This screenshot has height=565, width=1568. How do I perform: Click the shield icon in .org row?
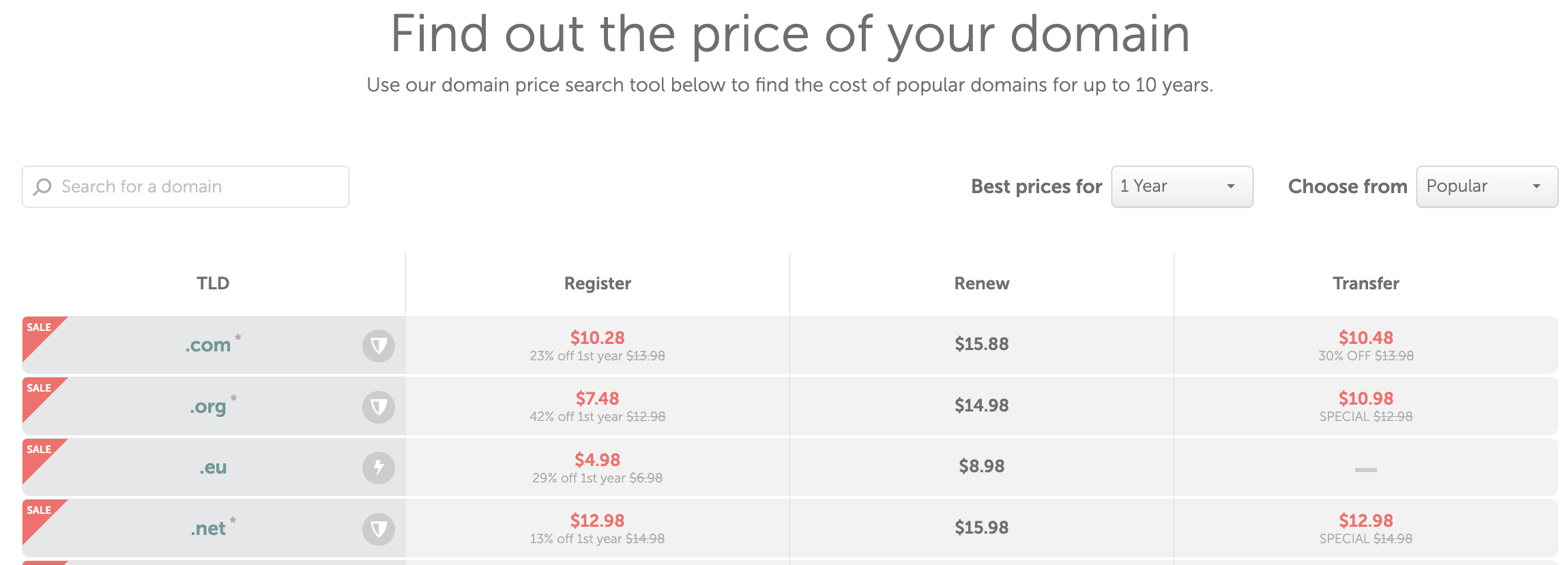tap(379, 407)
